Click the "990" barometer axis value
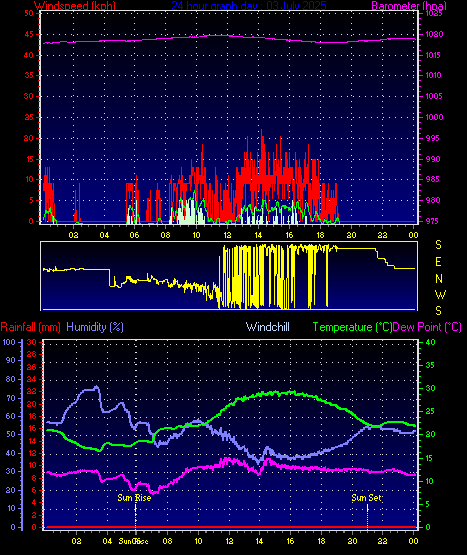467x555 pixels. (x=433, y=159)
